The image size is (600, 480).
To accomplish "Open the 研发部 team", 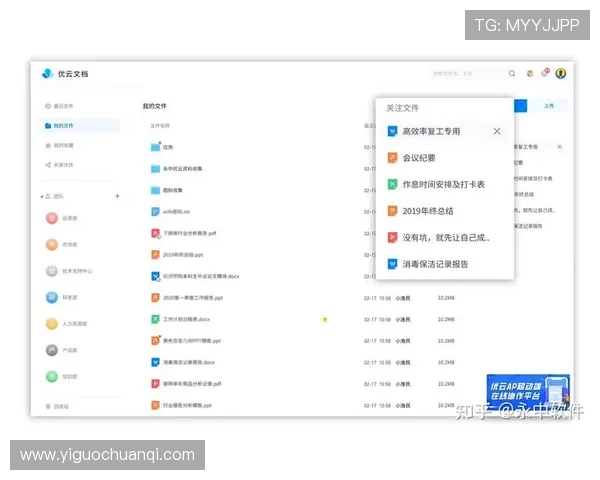I will click(x=62, y=297).
